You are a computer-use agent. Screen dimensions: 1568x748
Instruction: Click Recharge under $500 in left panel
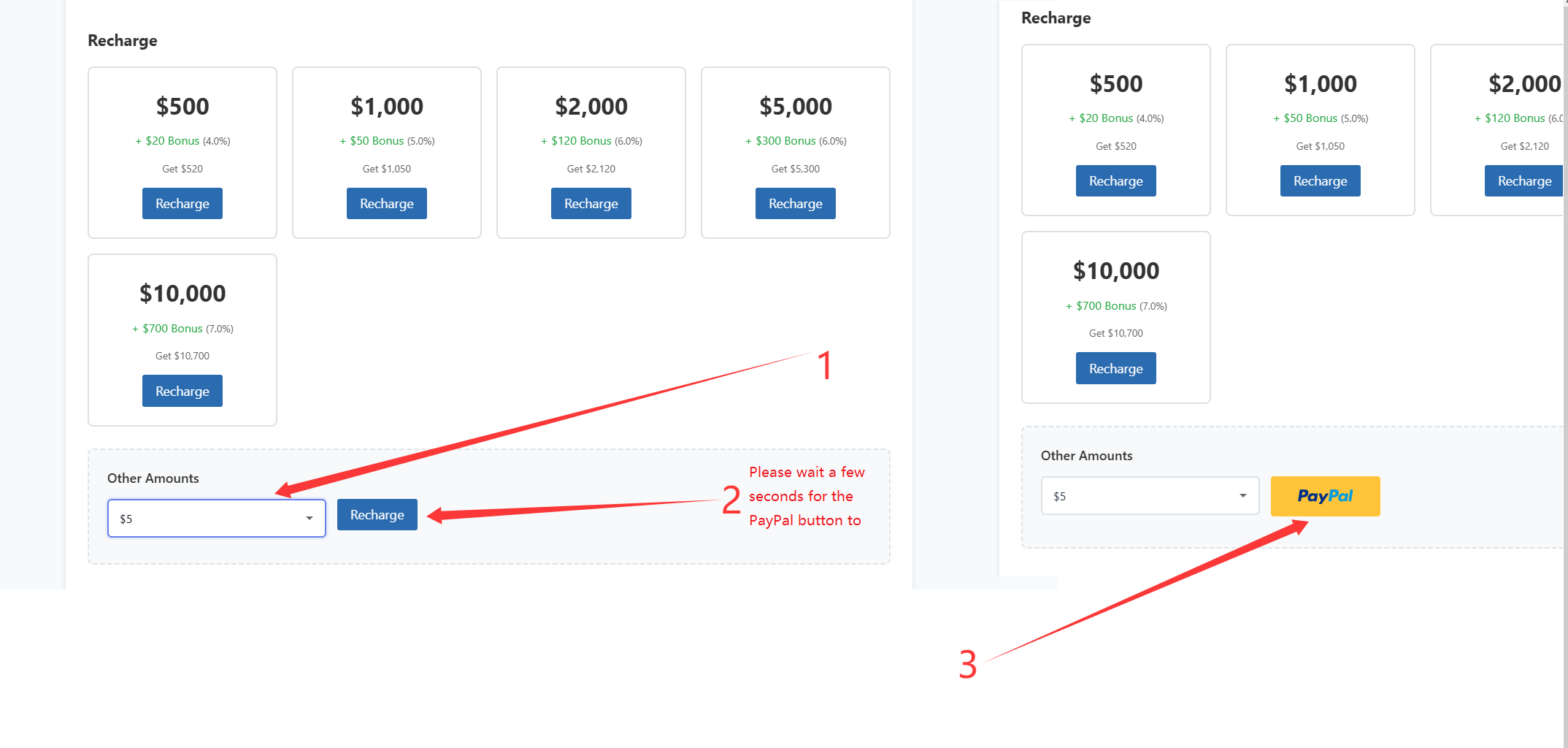point(182,204)
